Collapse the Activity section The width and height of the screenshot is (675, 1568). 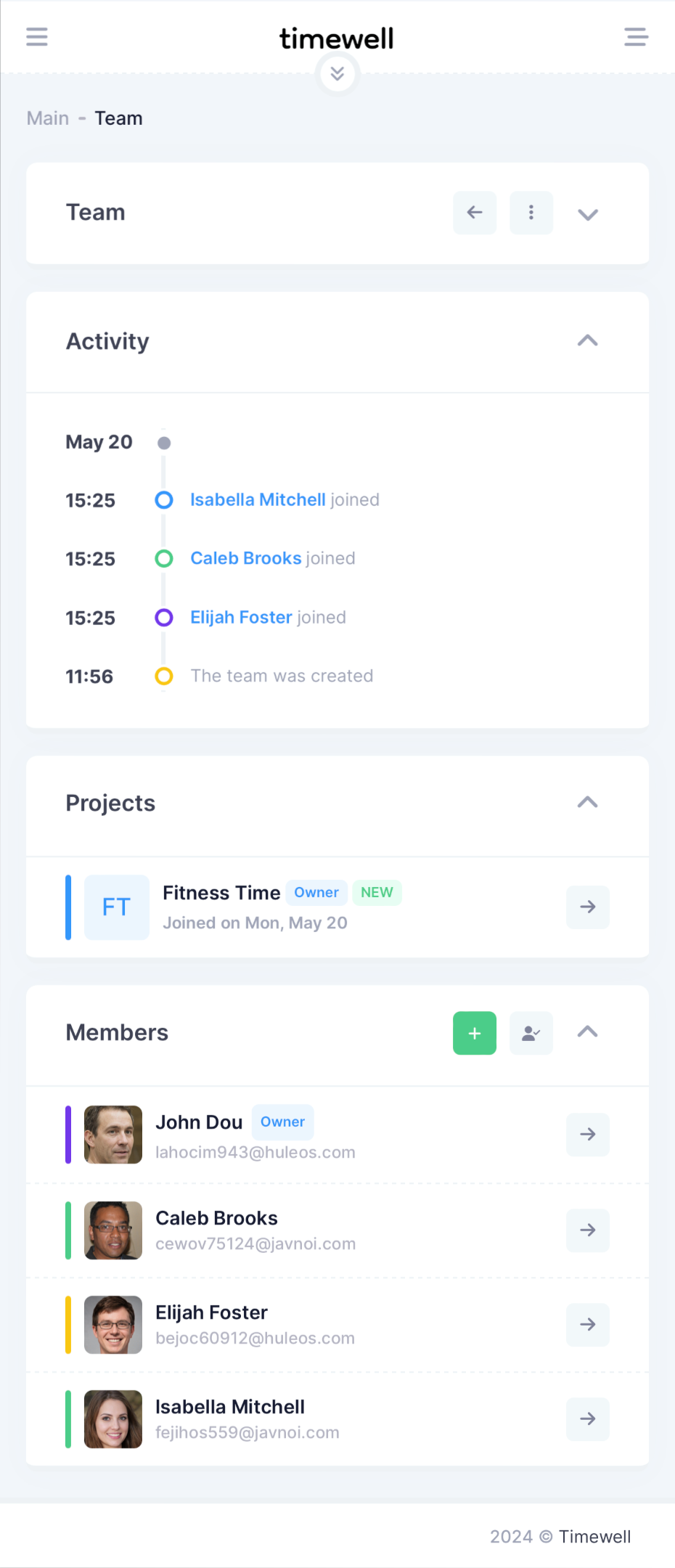(588, 340)
